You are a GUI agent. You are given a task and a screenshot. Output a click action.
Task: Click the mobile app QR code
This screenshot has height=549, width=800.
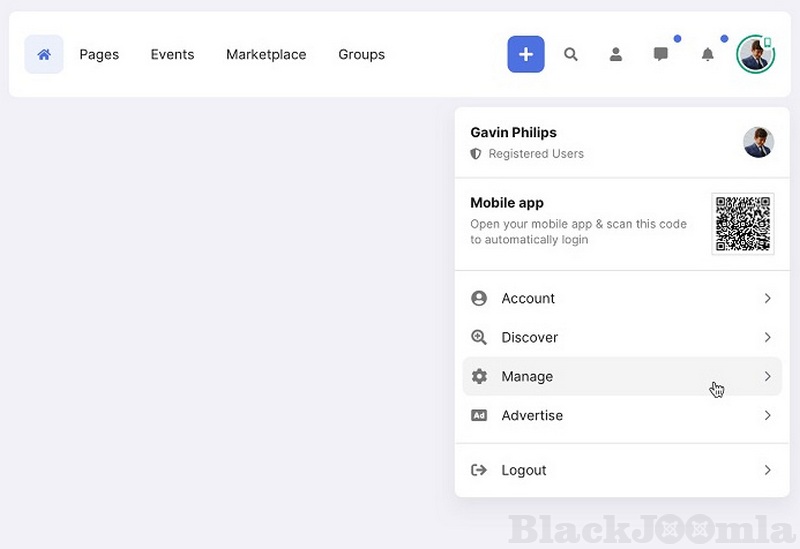click(x=742, y=224)
